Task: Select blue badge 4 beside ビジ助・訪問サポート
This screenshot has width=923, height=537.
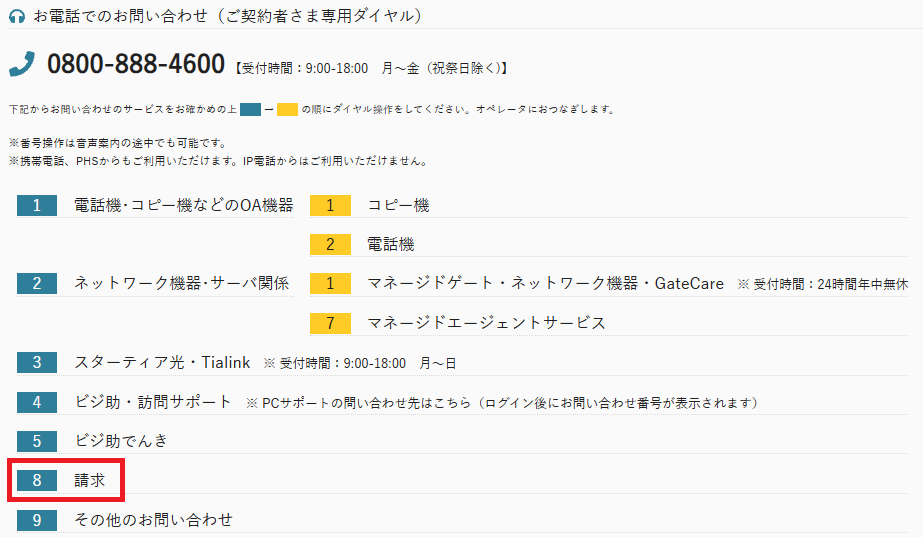Action: click(37, 402)
